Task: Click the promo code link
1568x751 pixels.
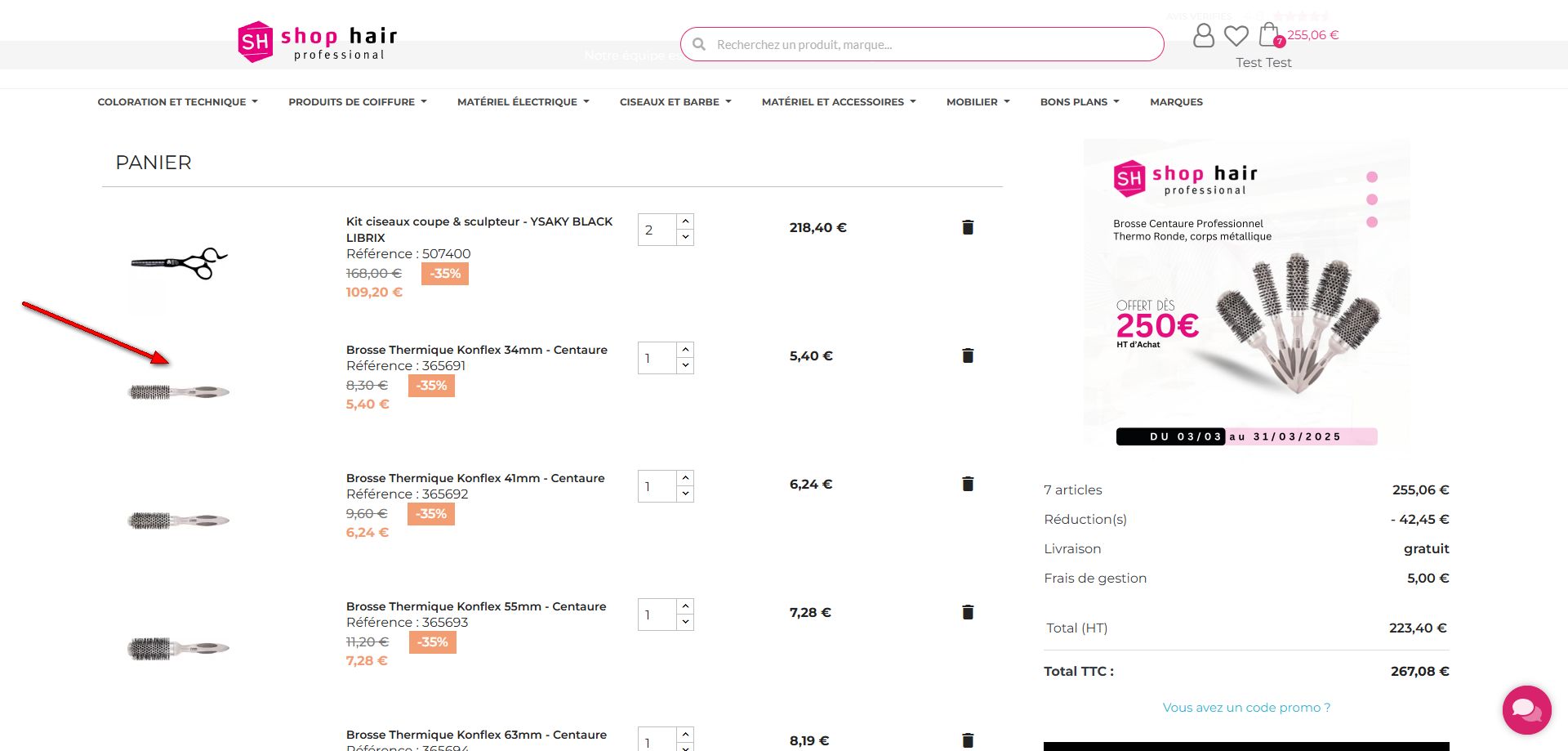Action: [1246, 708]
